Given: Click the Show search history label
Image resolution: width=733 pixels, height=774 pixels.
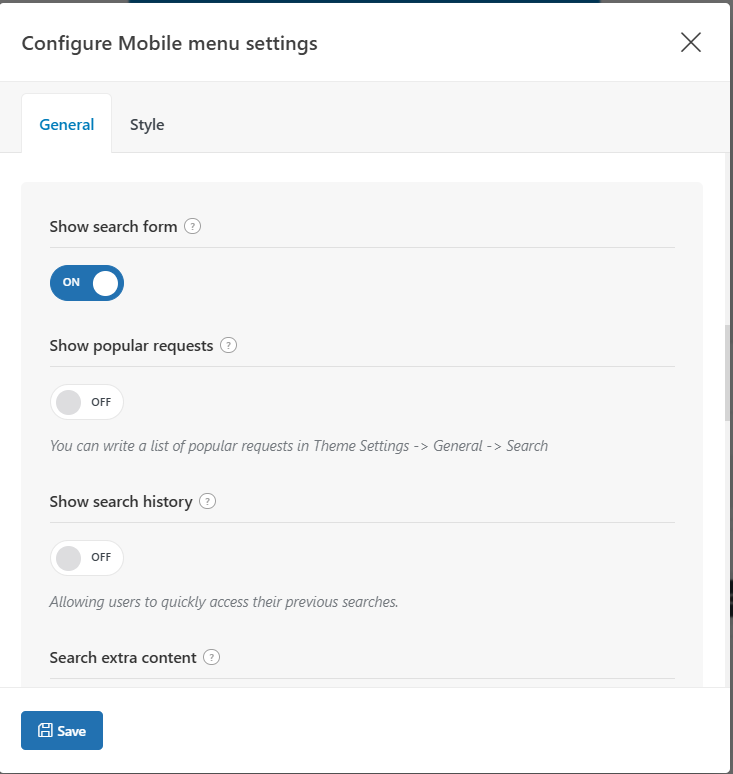Looking at the screenshot, I should (x=121, y=502).
